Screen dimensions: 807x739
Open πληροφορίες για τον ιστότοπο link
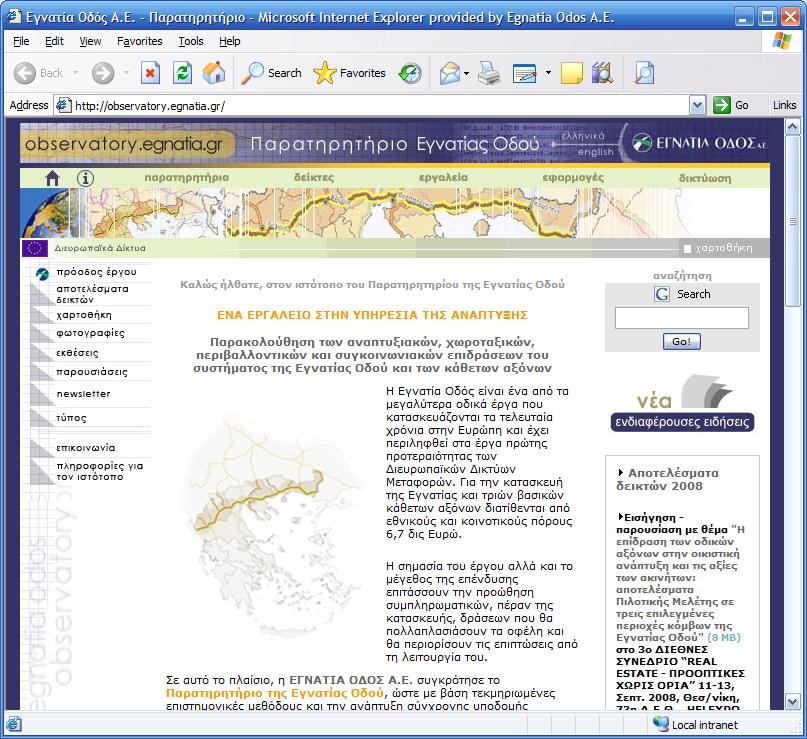click(99, 471)
